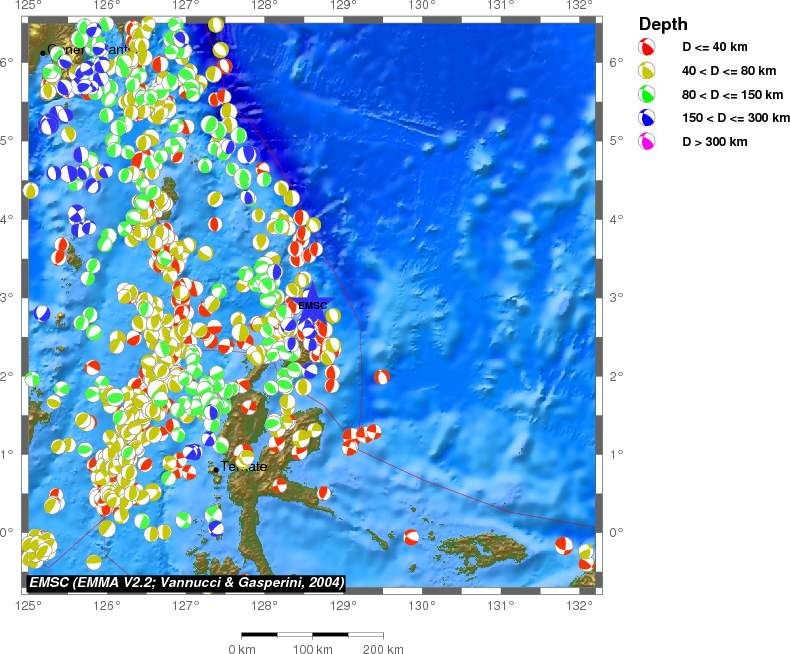The image size is (790, 654).
Task: Click the yellow 40–80 km depth legend icon
Action: pyautogui.click(x=648, y=70)
